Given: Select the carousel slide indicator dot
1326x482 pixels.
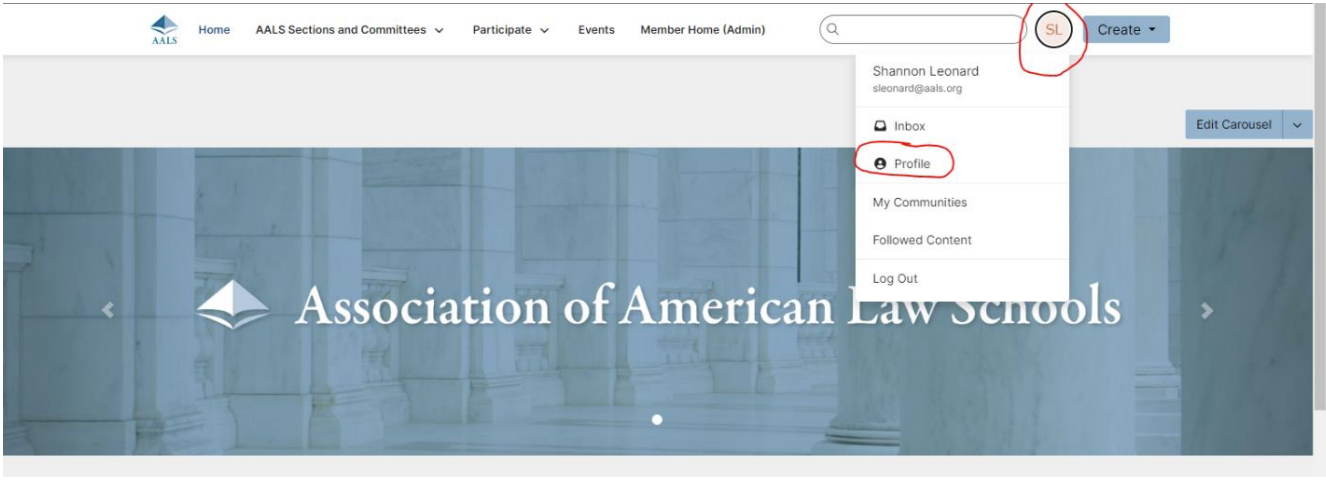Looking at the screenshot, I should pos(657,420).
